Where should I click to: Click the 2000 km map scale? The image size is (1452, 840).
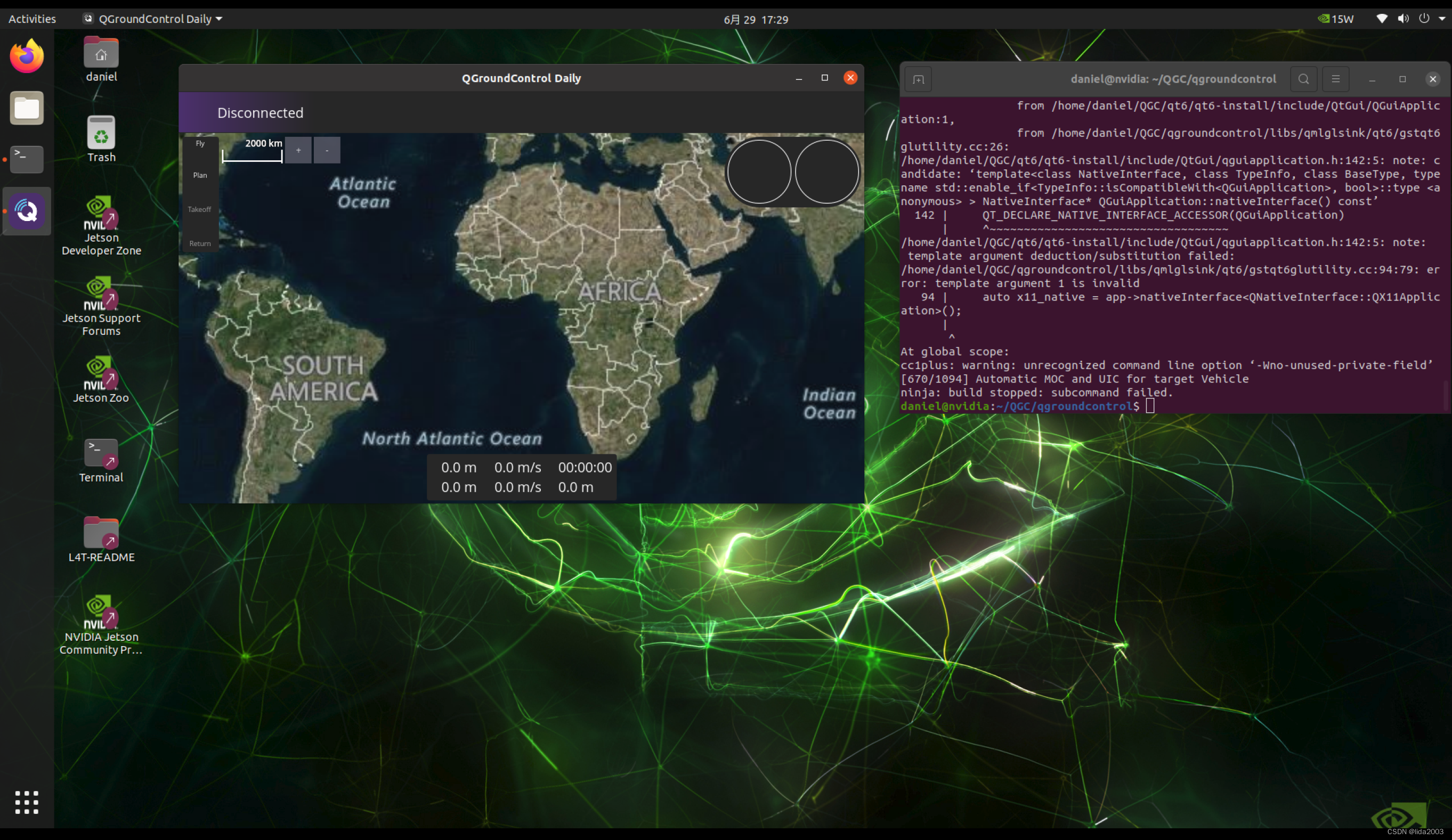click(x=253, y=150)
